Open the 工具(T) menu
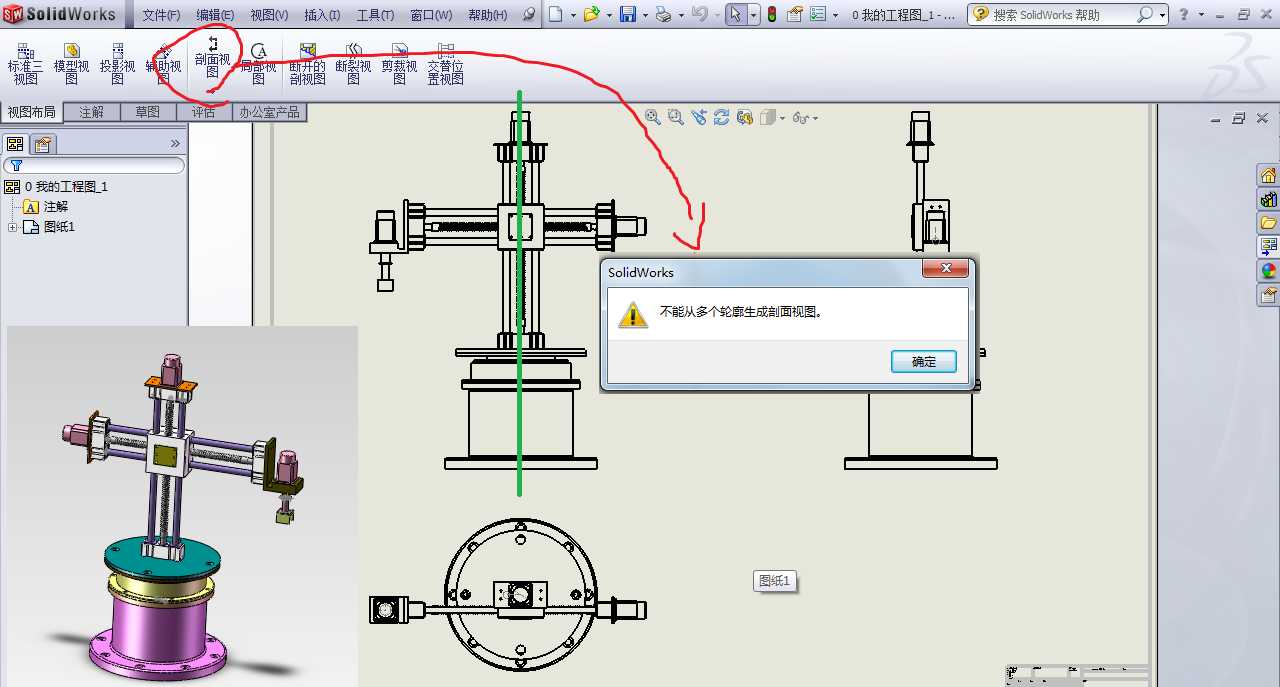The height and width of the screenshot is (687, 1280). [x=375, y=15]
